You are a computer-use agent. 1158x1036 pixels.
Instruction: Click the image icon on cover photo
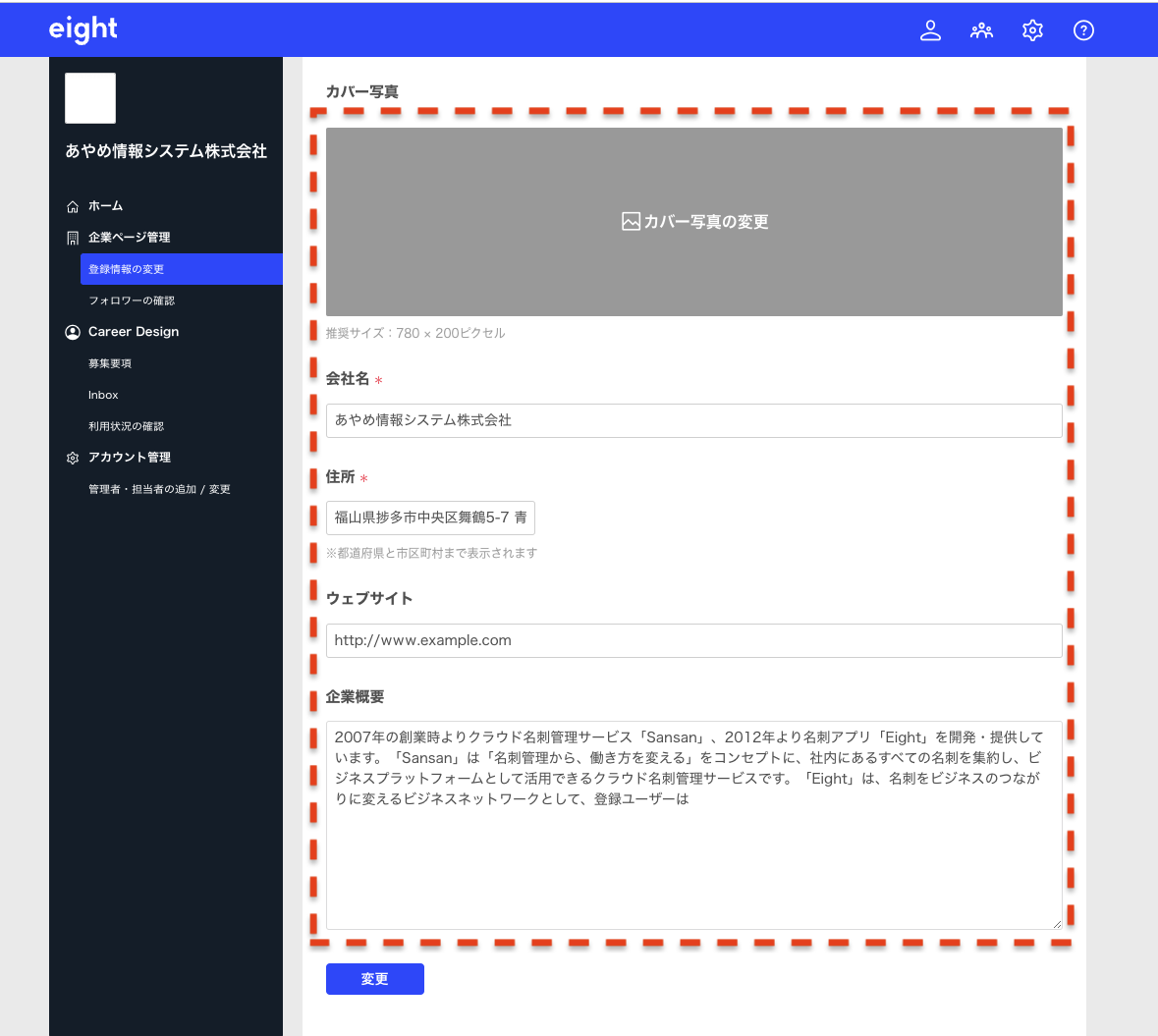[x=631, y=222]
